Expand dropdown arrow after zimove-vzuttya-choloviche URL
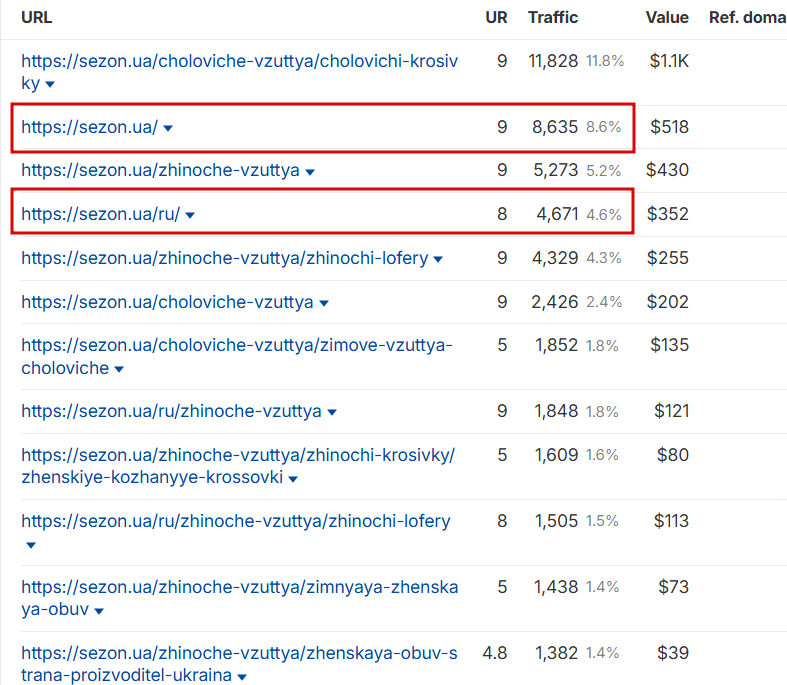This screenshot has height=685, width=787. 119,369
